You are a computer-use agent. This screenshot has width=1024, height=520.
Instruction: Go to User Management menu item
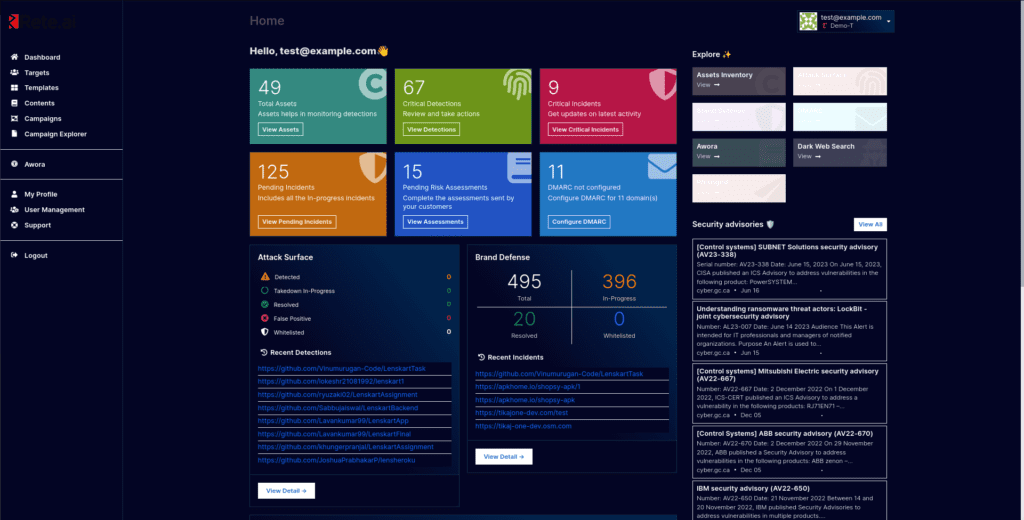[x=54, y=210]
